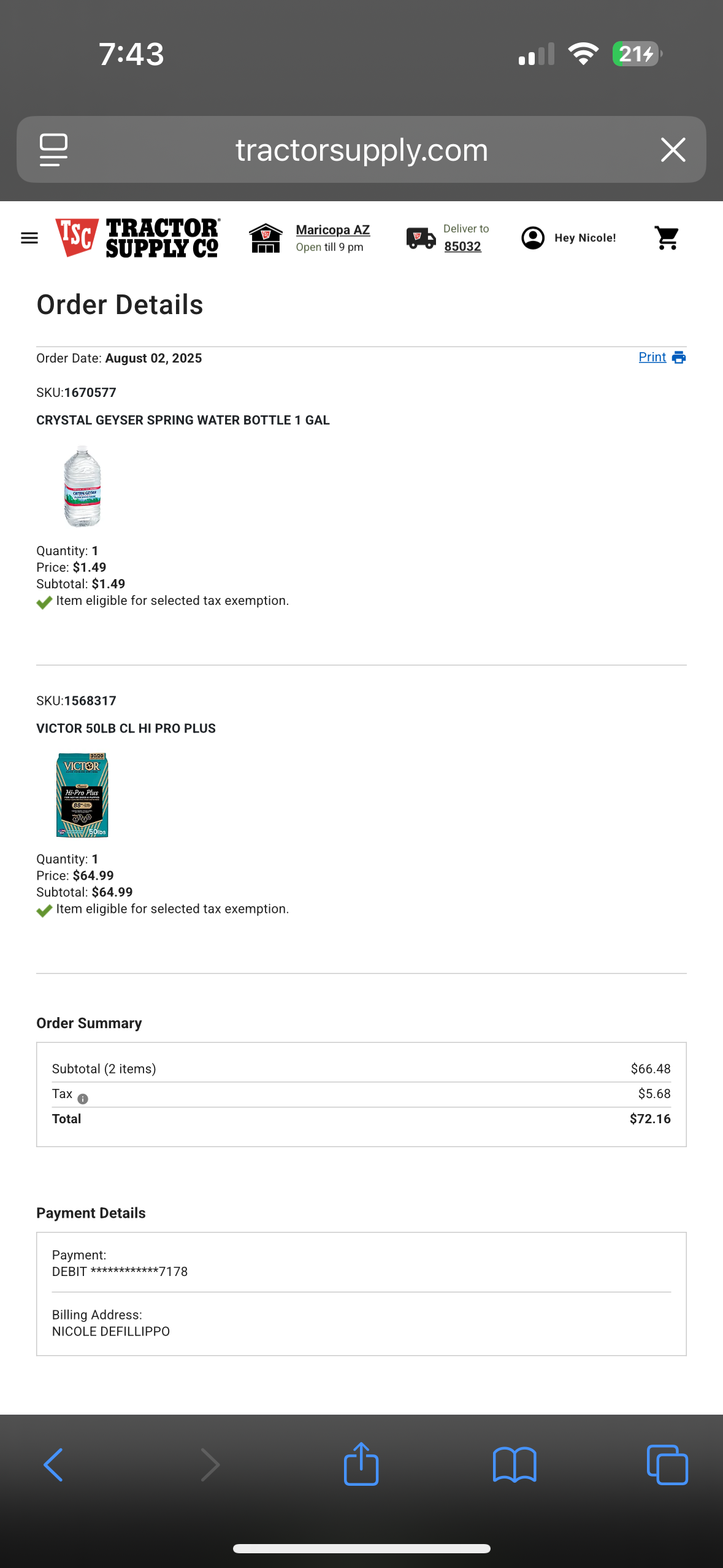Go back to the previous page
The width and height of the screenshot is (723, 1568).
(54, 1465)
